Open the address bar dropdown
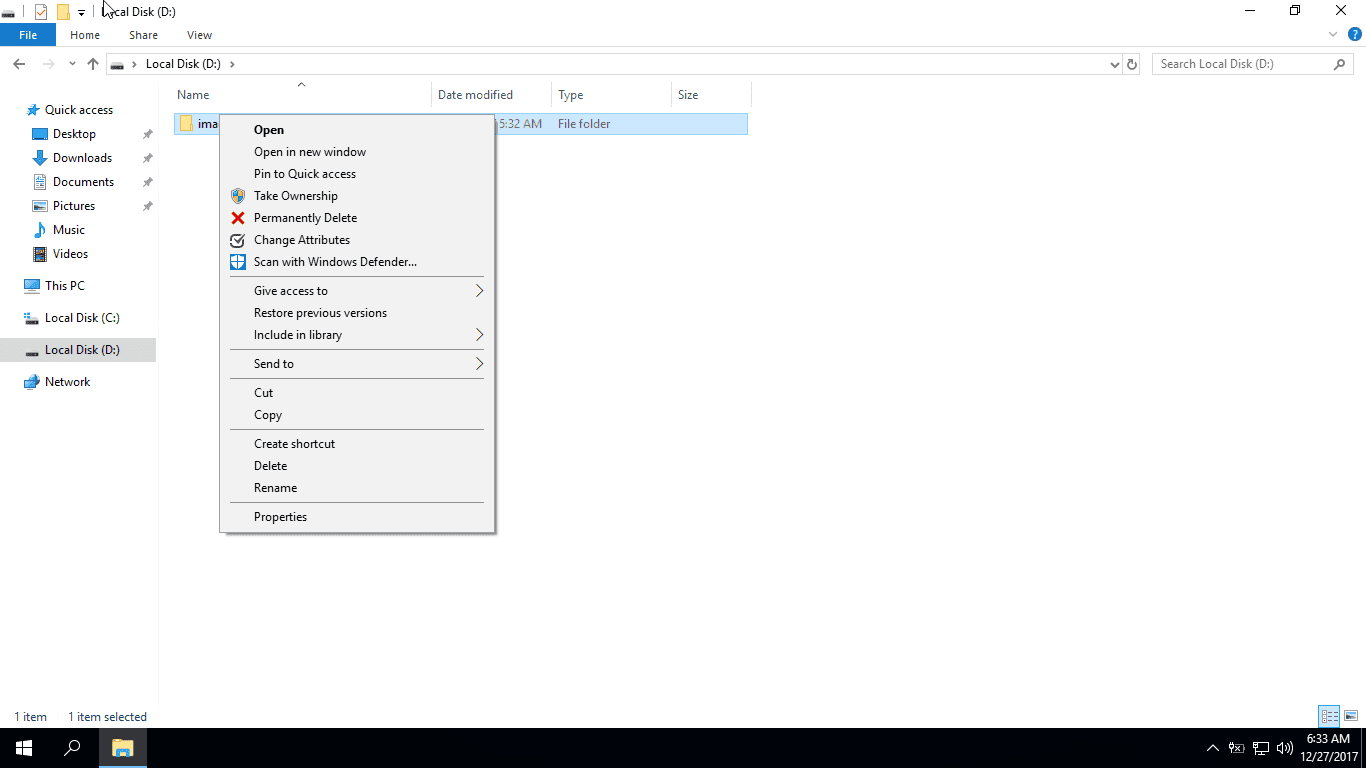The image size is (1366, 768). (1114, 63)
